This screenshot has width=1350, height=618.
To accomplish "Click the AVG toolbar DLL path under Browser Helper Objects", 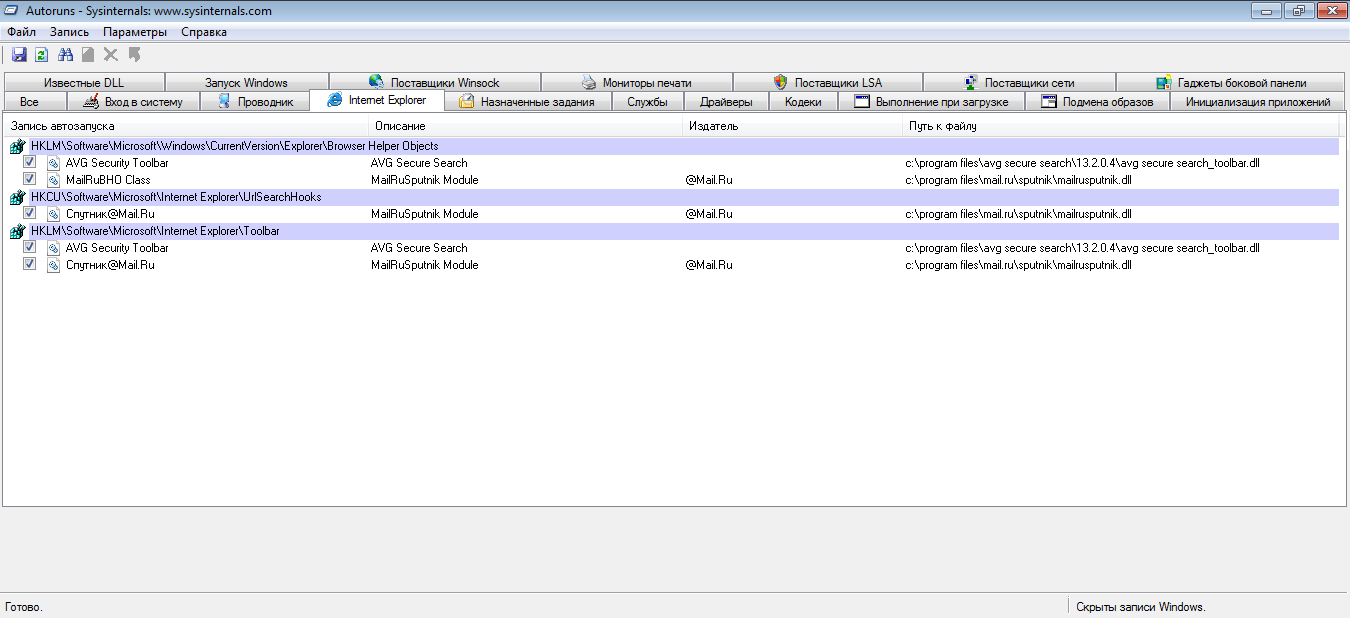I will pos(1082,163).
